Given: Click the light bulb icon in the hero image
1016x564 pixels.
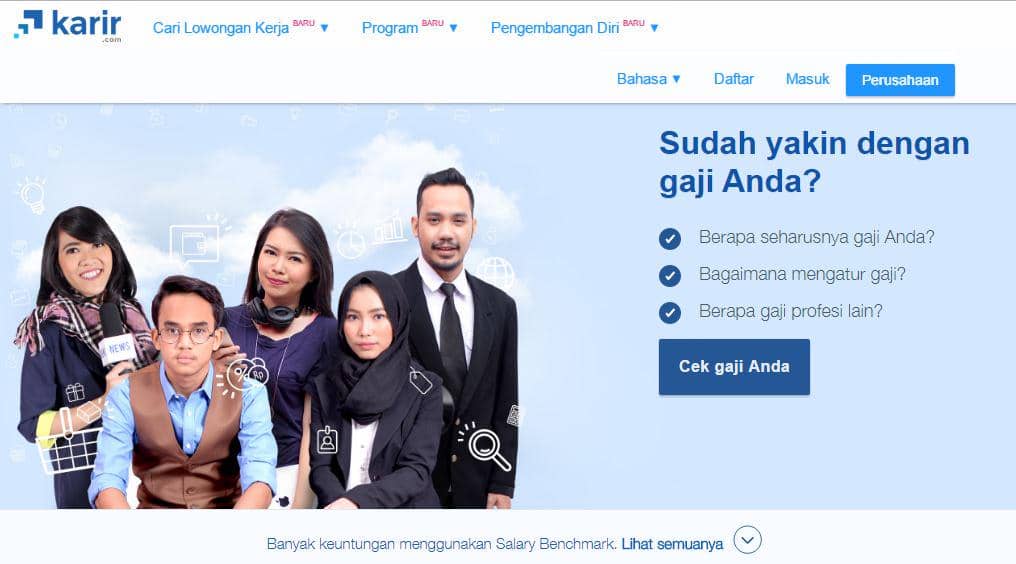Looking at the screenshot, I should coord(32,194).
